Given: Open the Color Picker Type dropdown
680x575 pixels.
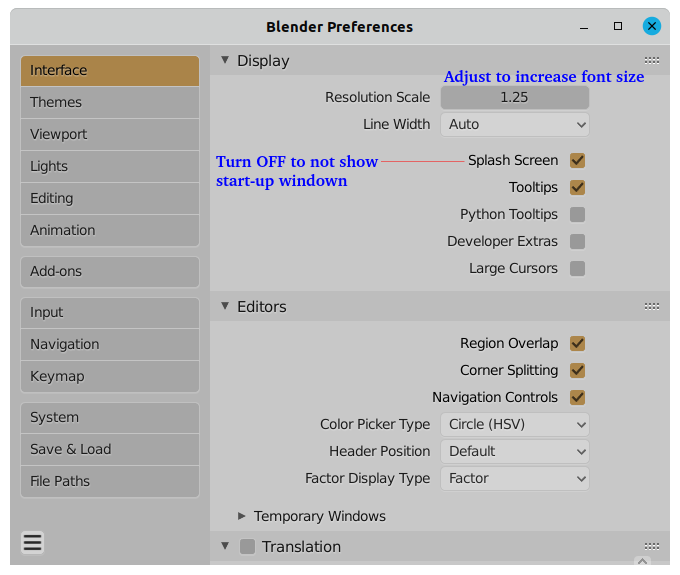Looking at the screenshot, I should [515, 424].
